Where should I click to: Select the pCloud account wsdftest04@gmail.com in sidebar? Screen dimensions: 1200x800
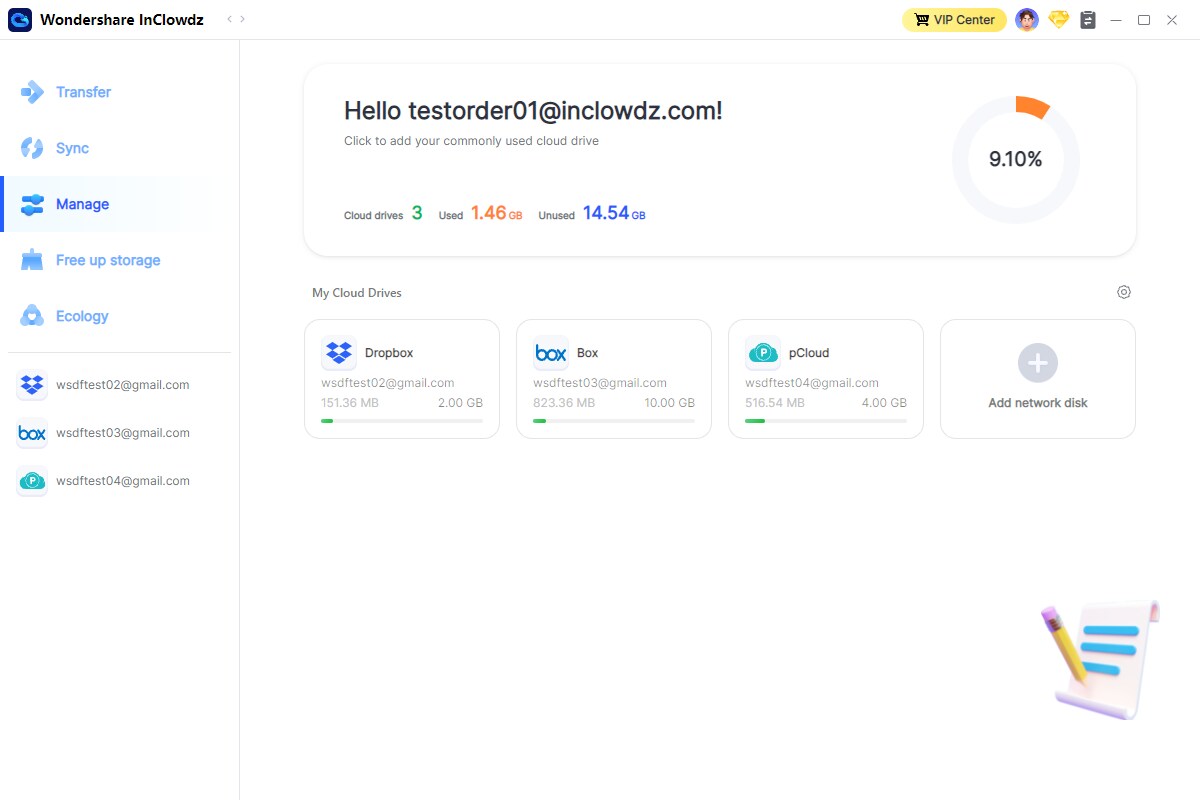(x=120, y=481)
